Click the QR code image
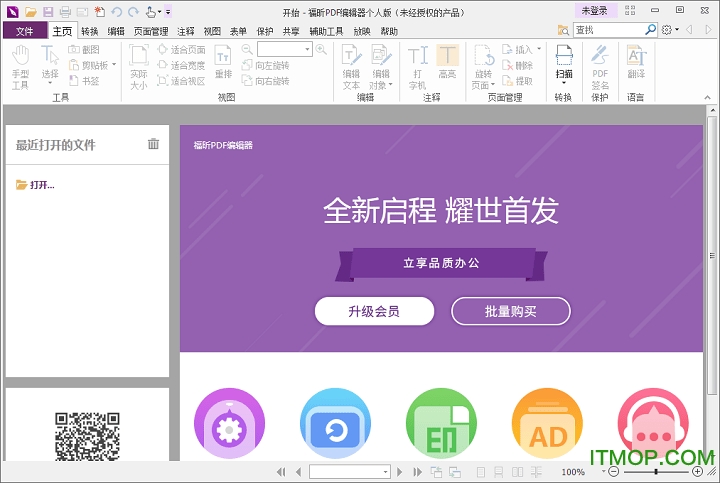 point(87,436)
